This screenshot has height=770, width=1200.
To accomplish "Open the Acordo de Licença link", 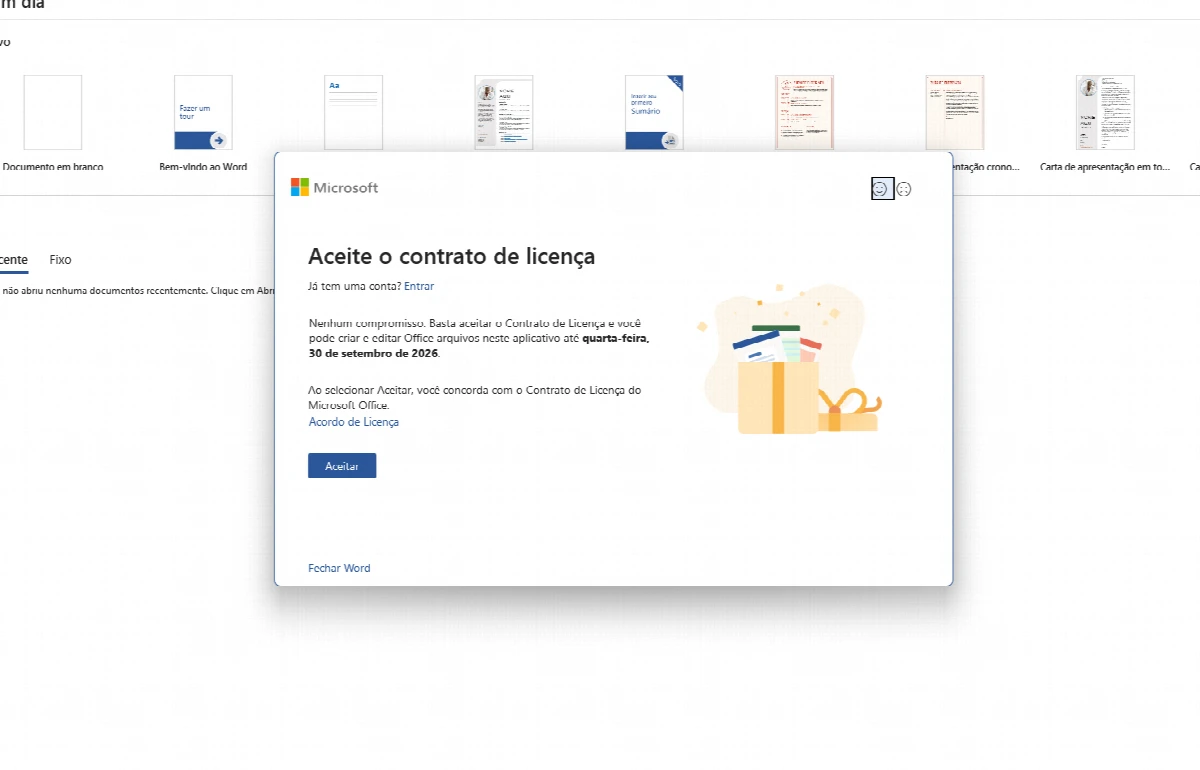I will coord(354,422).
